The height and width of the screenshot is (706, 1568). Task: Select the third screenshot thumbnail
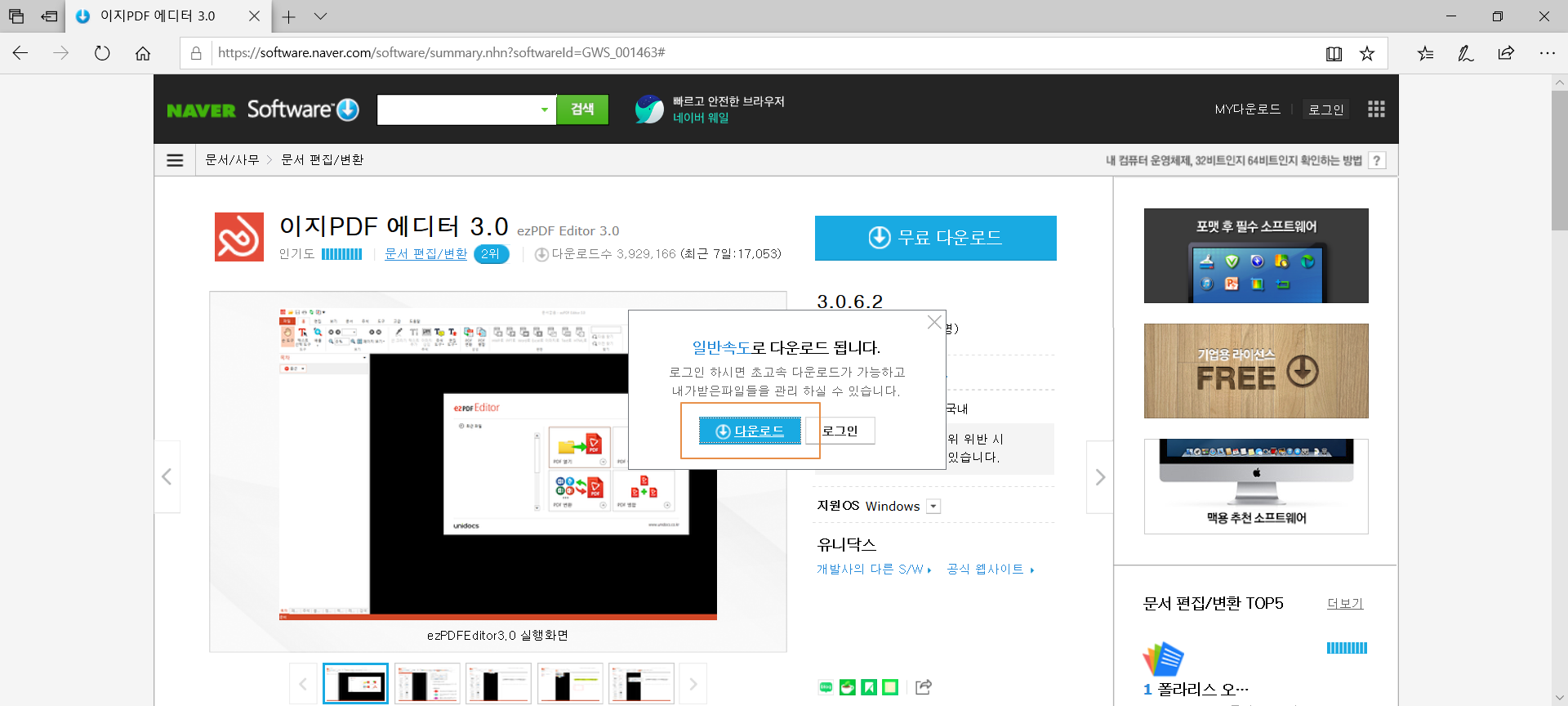coord(498,684)
